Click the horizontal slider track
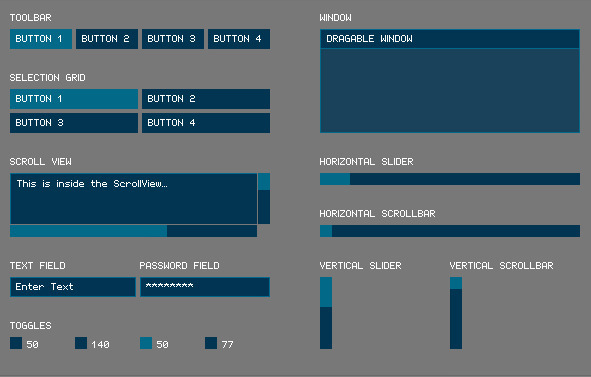Image resolution: width=591 pixels, height=377 pixels. tap(450, 179)
